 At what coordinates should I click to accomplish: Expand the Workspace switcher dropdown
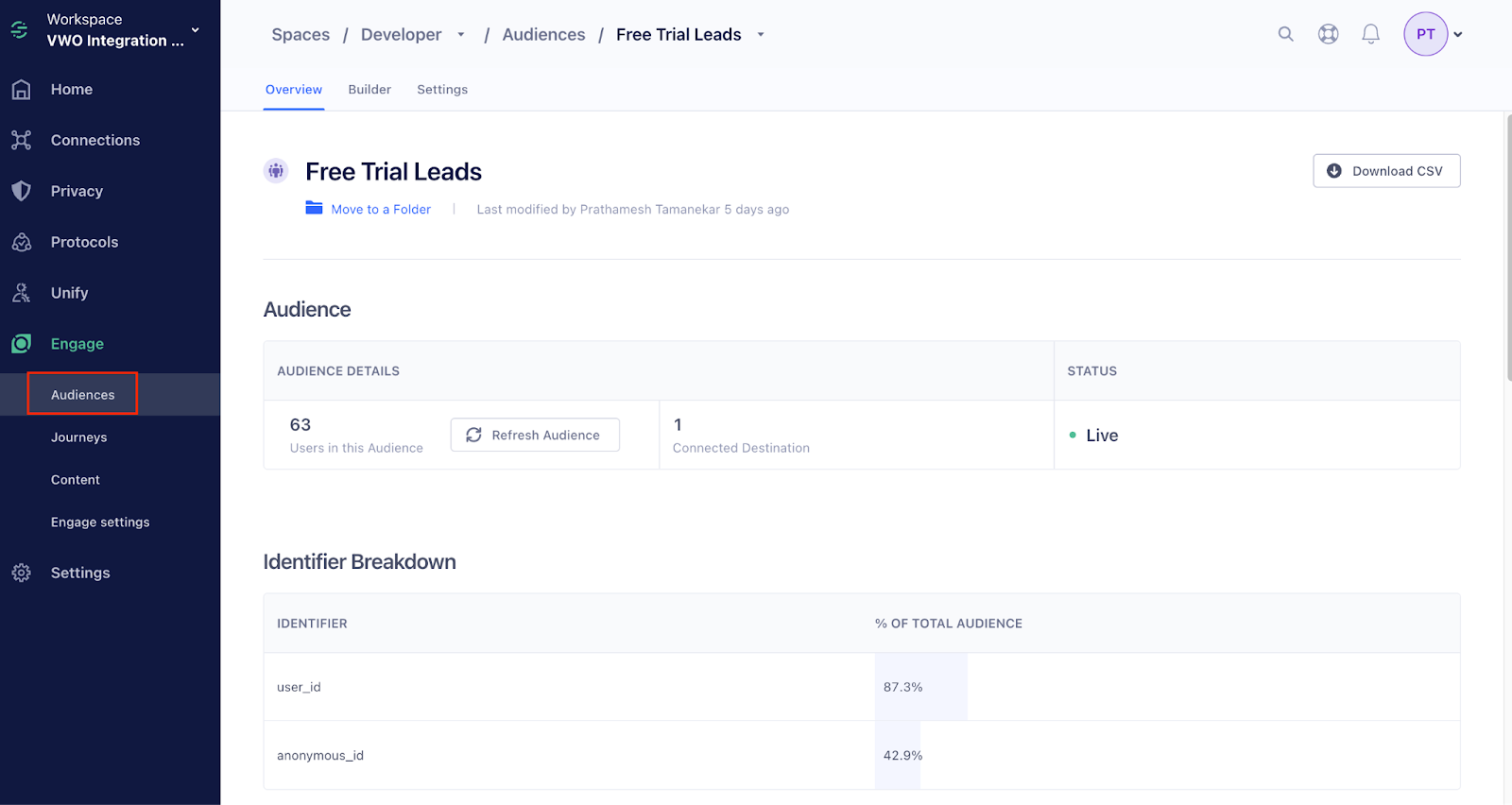coord(195,30)
